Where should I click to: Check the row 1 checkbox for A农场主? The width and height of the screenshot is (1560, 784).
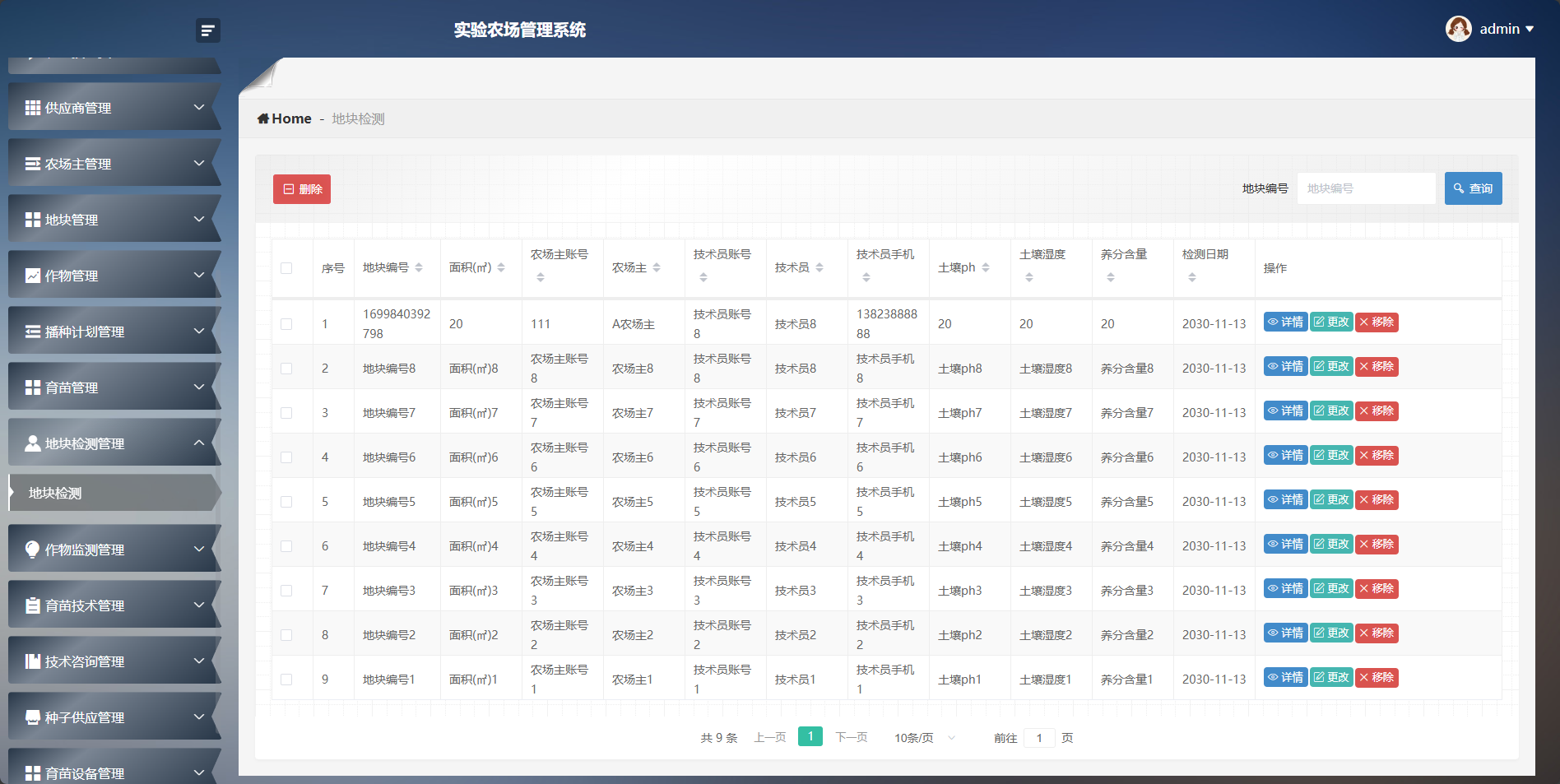click(286, 324)
